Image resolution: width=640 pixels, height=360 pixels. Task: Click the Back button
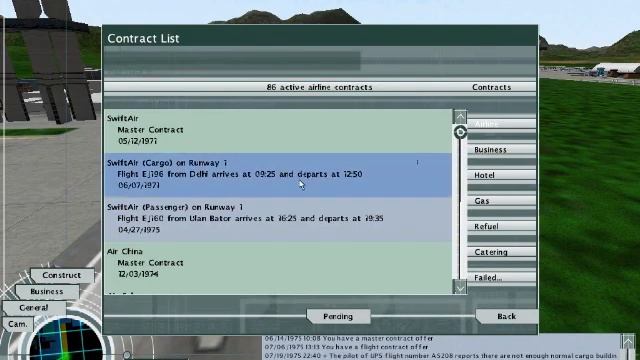coord(507,316)
